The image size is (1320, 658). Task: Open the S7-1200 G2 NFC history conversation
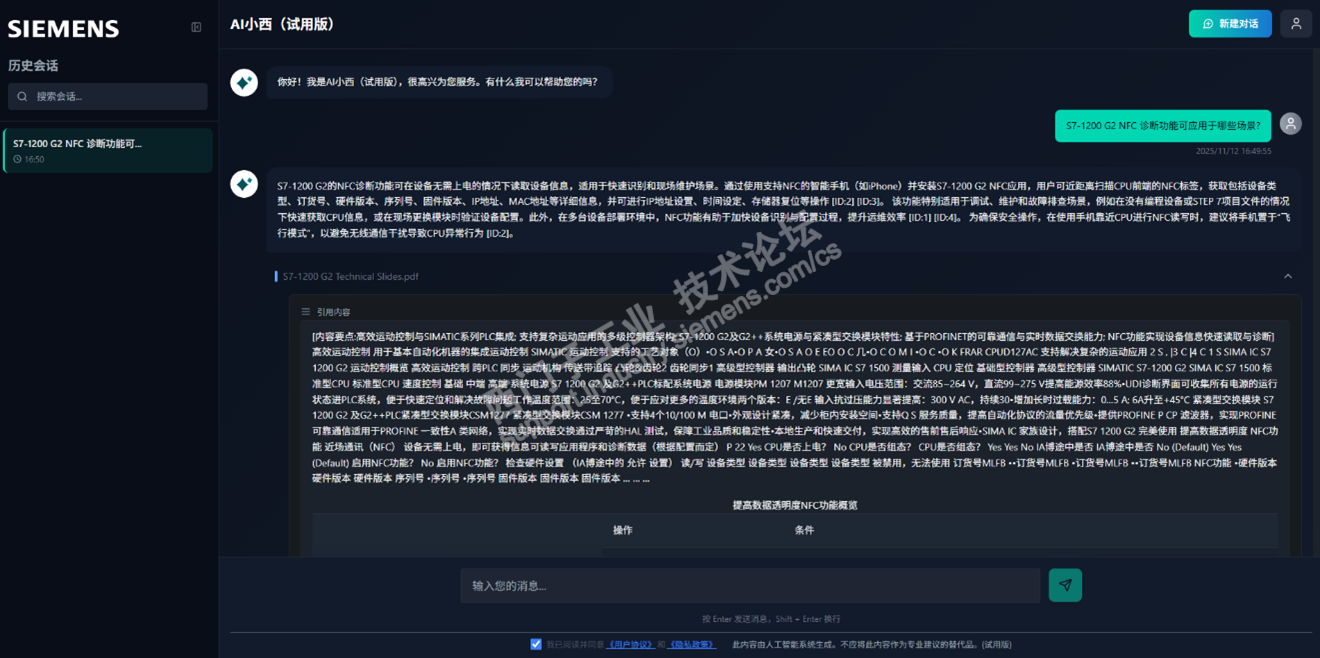coord(108,150)
